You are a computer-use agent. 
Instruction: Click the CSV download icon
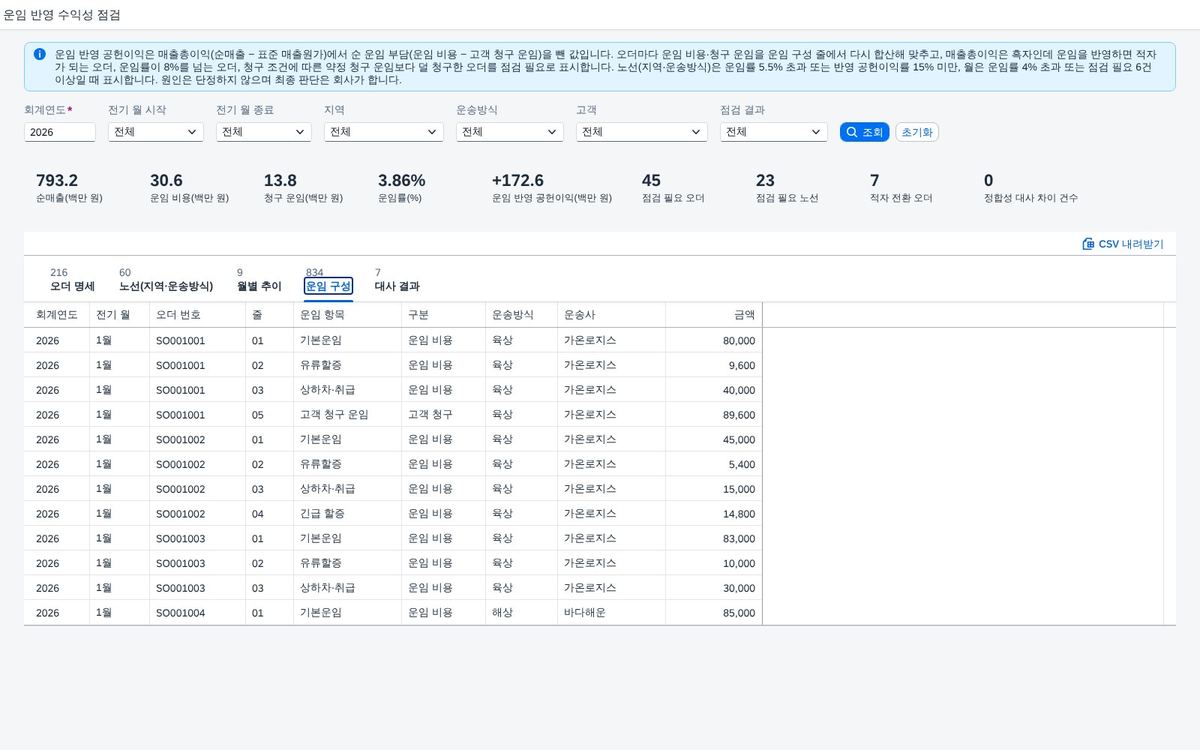1088,244
